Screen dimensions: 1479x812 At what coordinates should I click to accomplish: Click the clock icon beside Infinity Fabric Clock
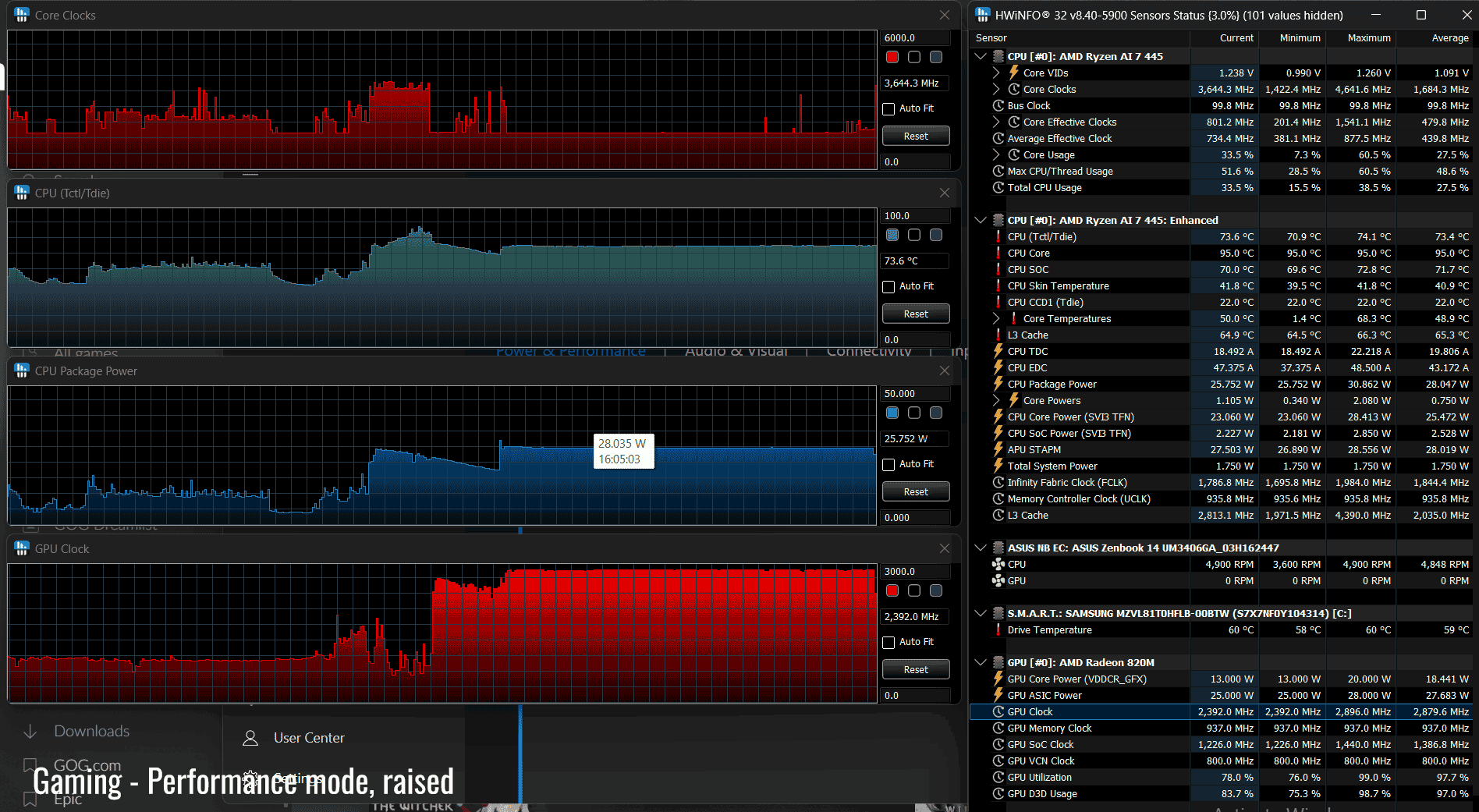click(x=998, y=482)
